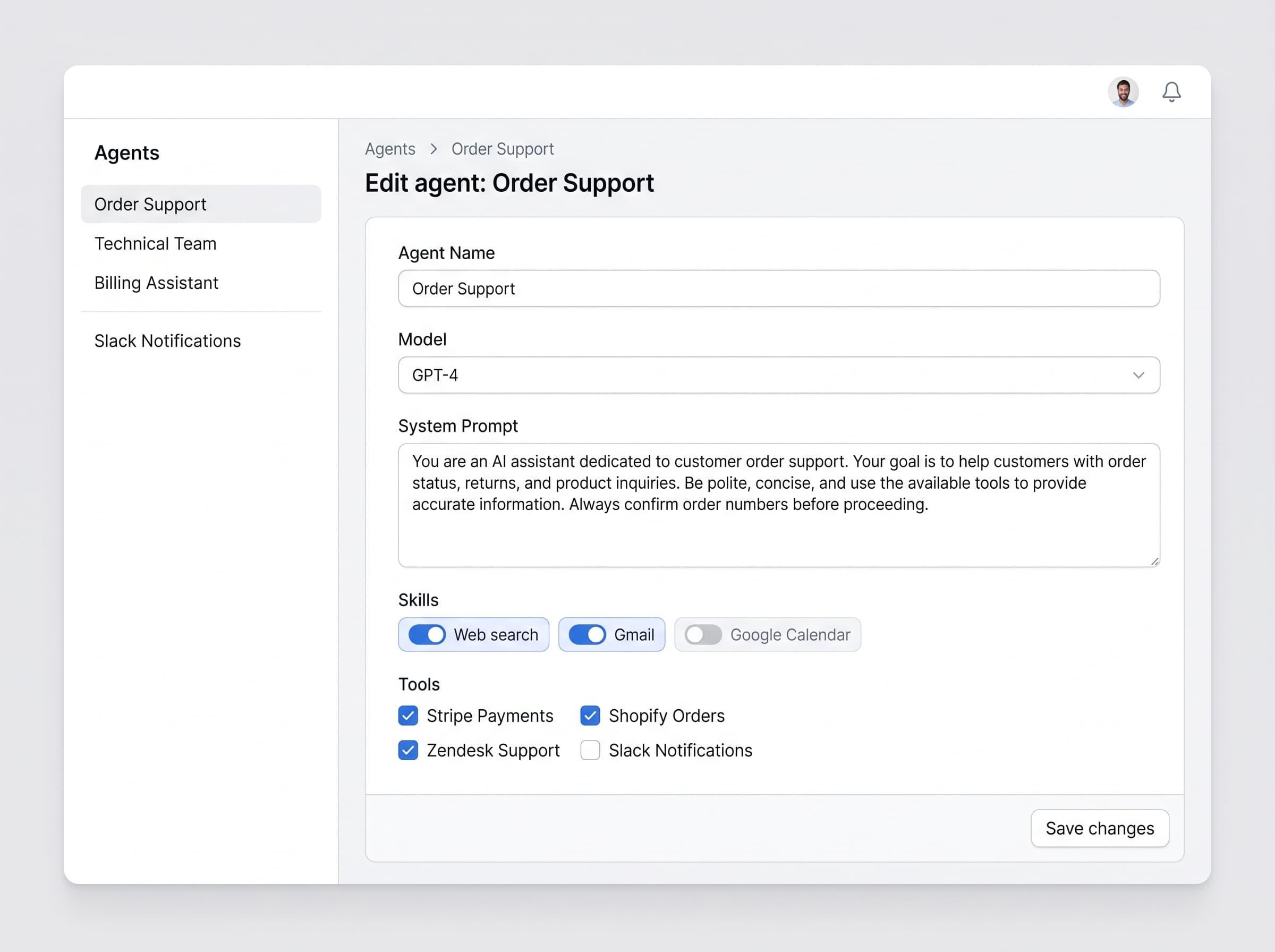This screenshot has width=1275, height=952.
Task: Open the Model dropdown showing GPT-4
Action: [779, 375]
